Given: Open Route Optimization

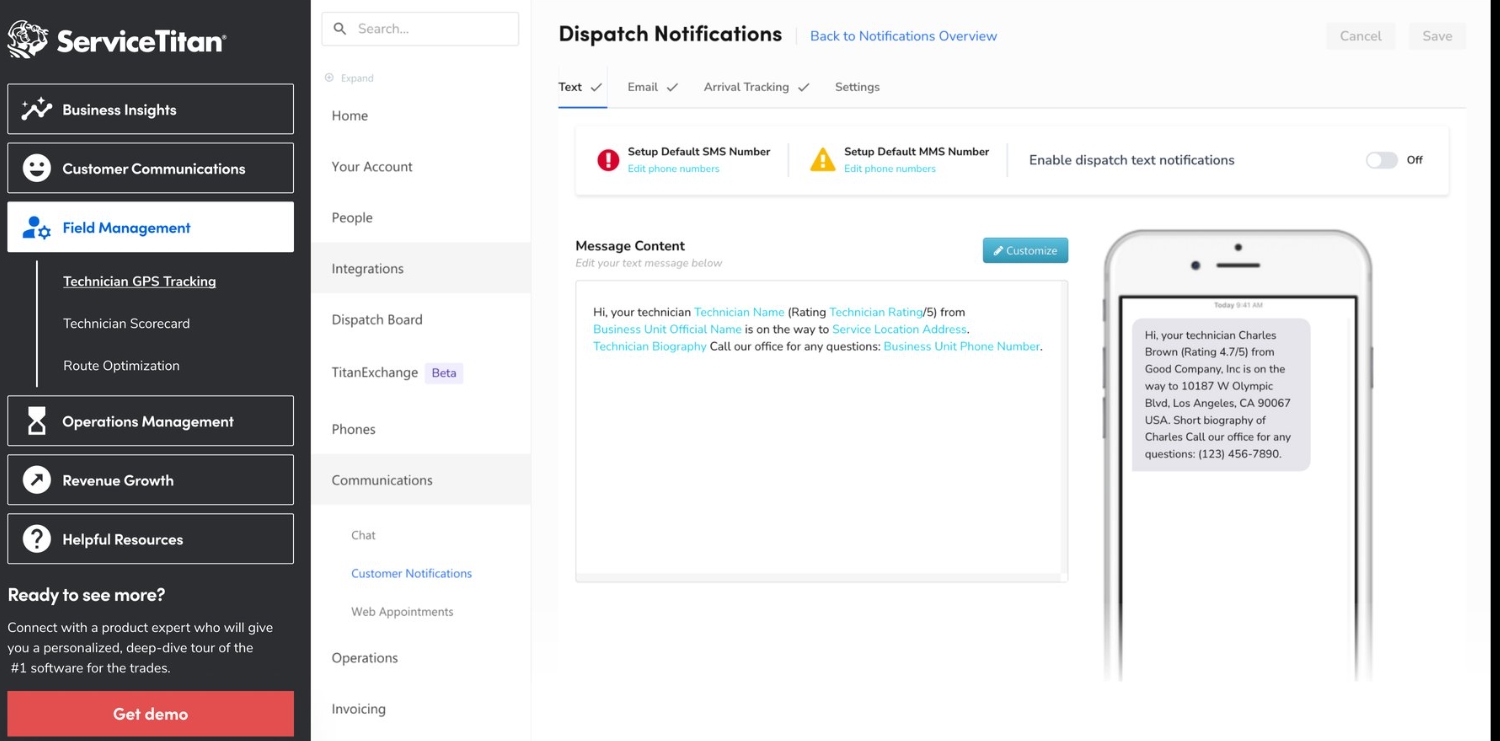Looking at the screenshot, I should pos(121,365).
